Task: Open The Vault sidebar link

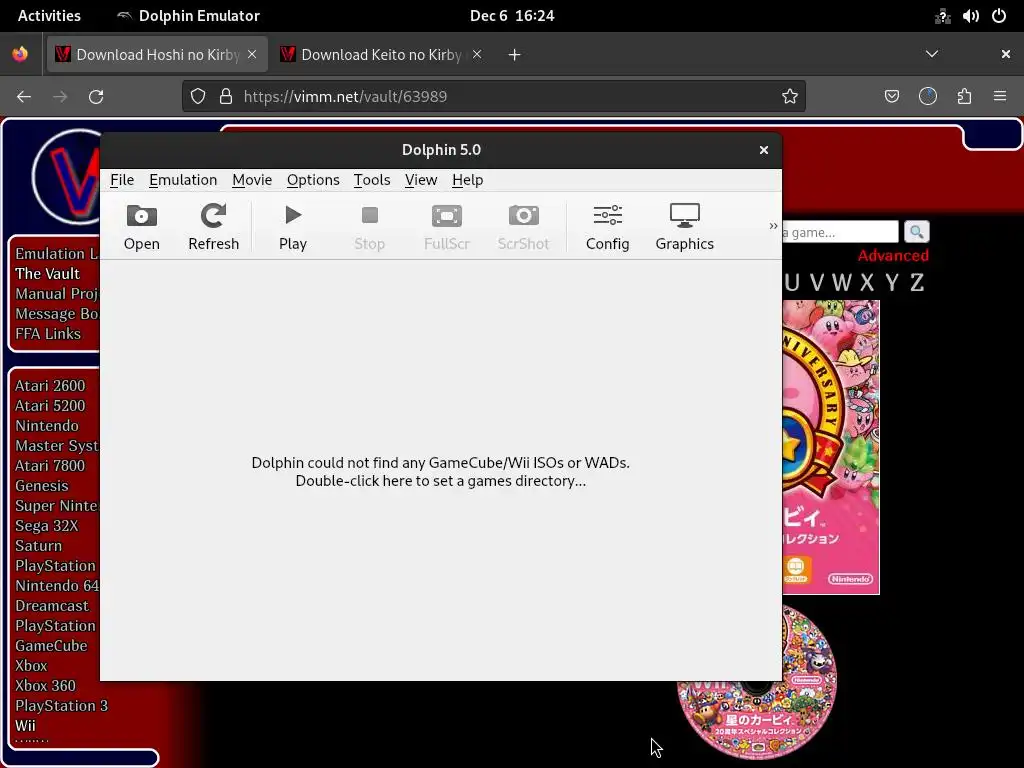Action: [47, 274]
